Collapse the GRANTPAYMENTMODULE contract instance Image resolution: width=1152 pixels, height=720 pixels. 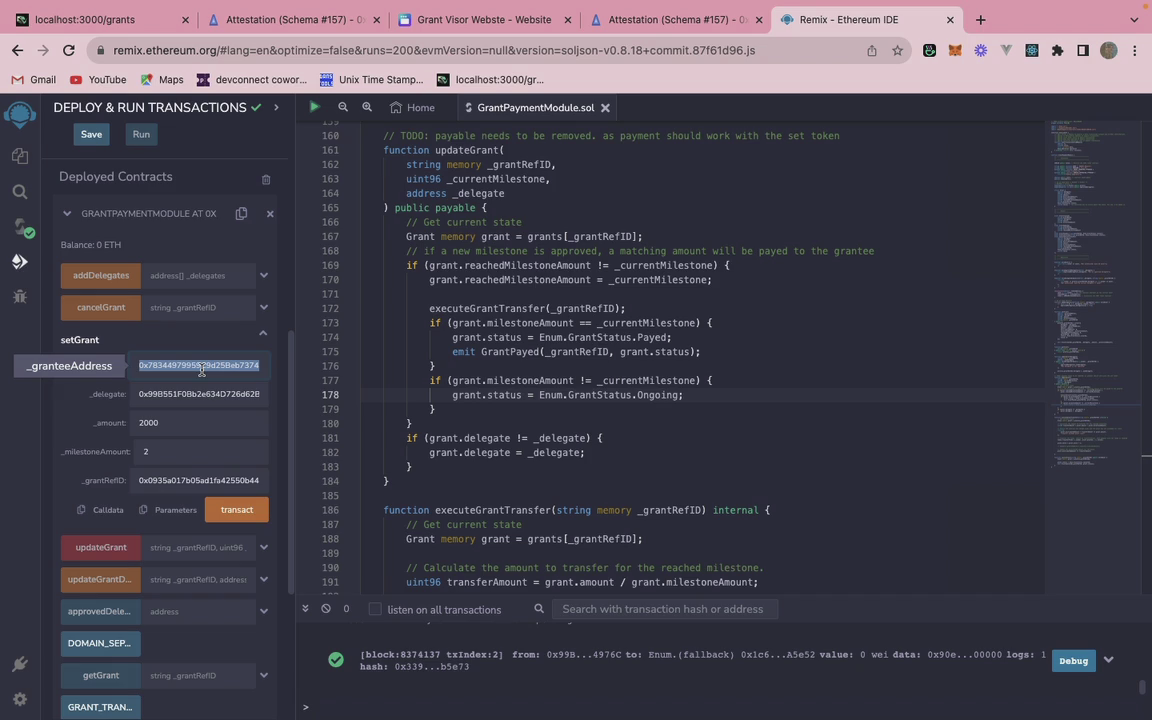[67, 214]
